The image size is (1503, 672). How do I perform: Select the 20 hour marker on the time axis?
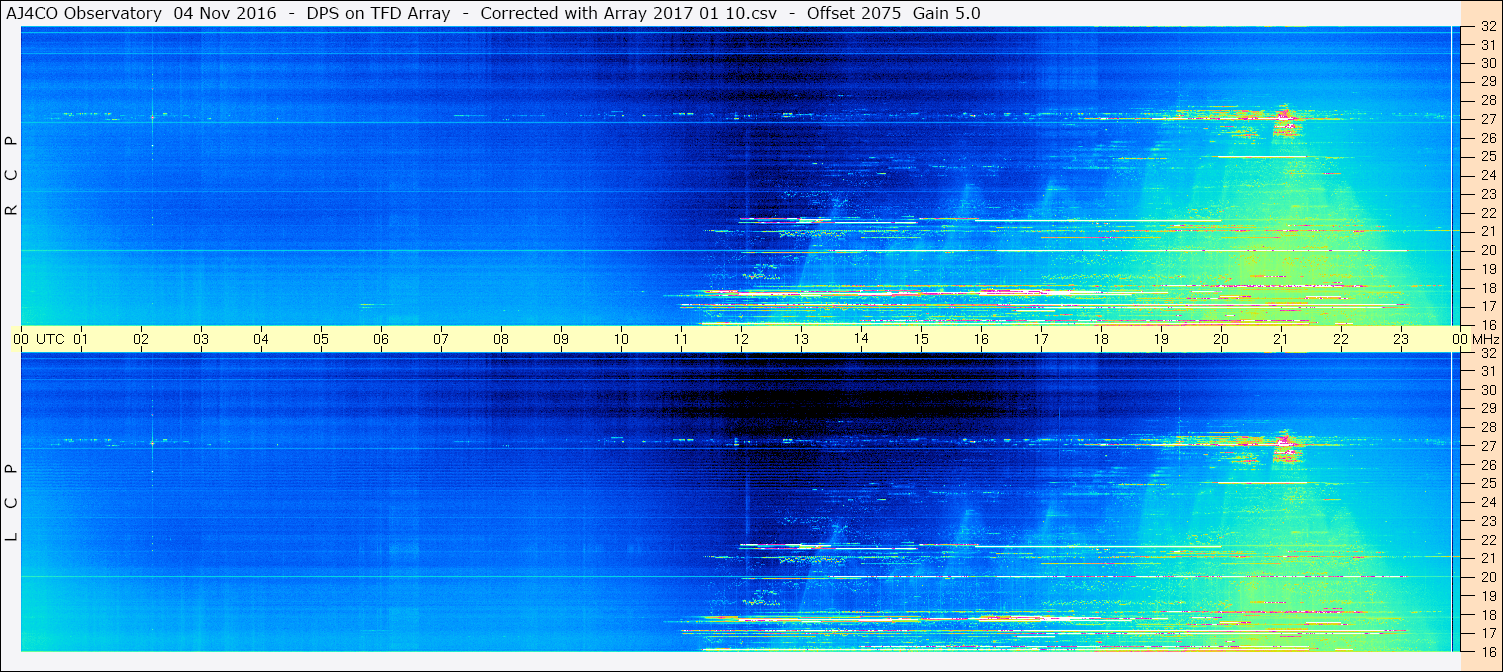coord(1221,339)
